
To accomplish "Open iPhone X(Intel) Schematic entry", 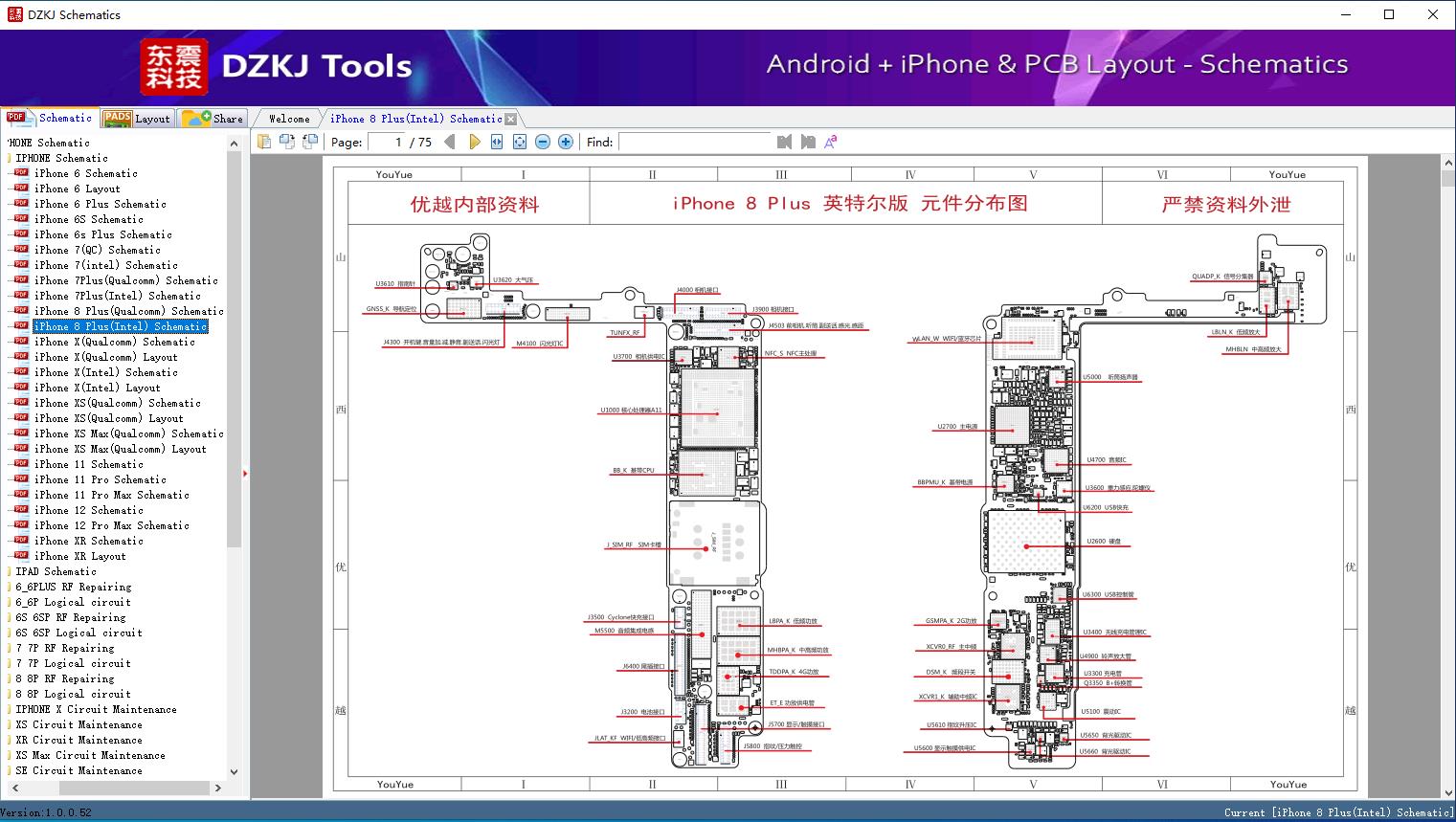I will [105, 372].
